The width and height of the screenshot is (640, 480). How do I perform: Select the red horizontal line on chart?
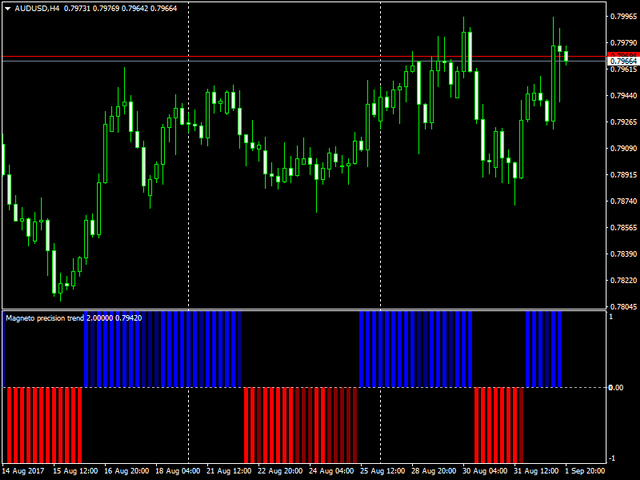(304, 56)
